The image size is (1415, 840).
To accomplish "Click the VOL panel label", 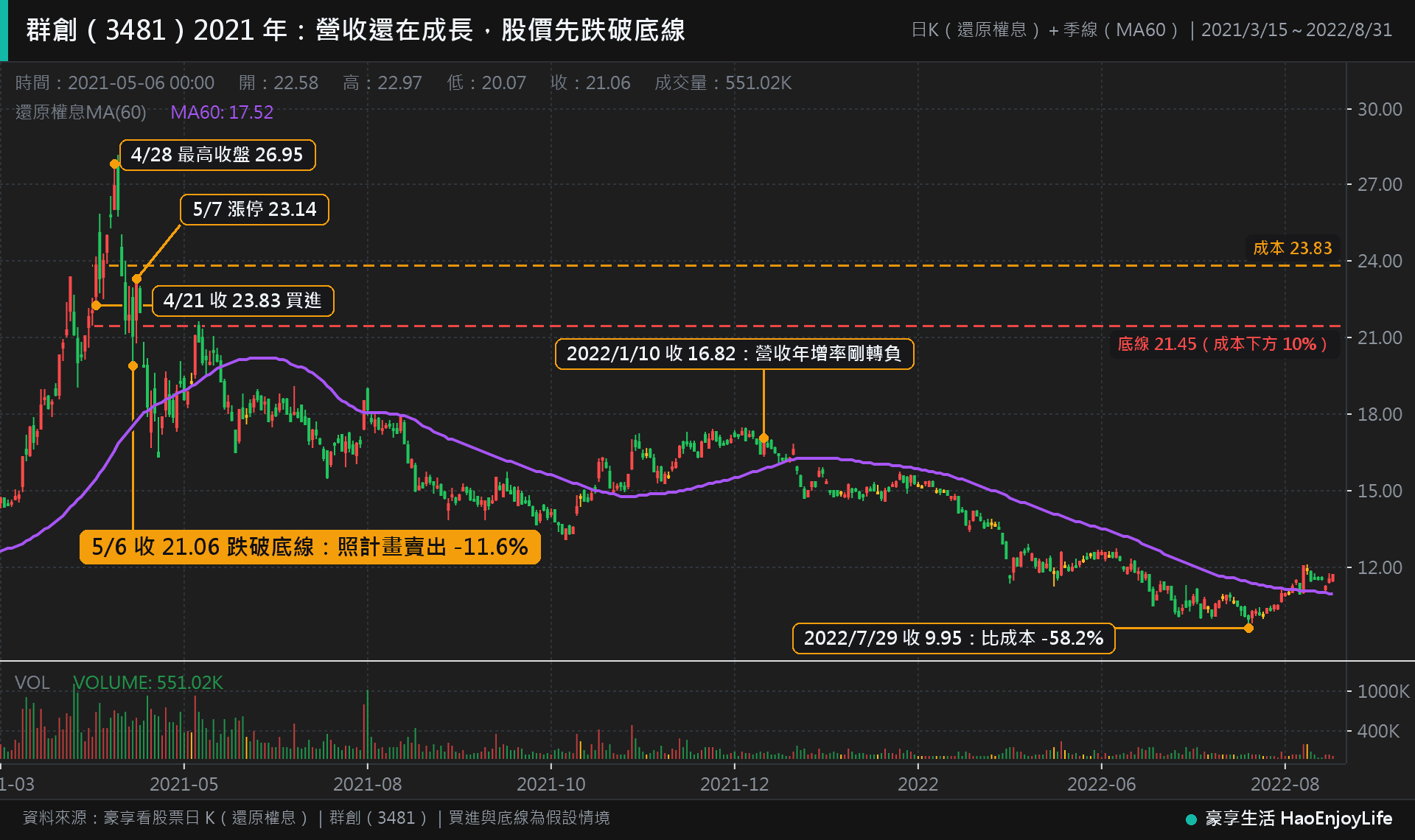I will pyautogui.click(x=32, y=682).
